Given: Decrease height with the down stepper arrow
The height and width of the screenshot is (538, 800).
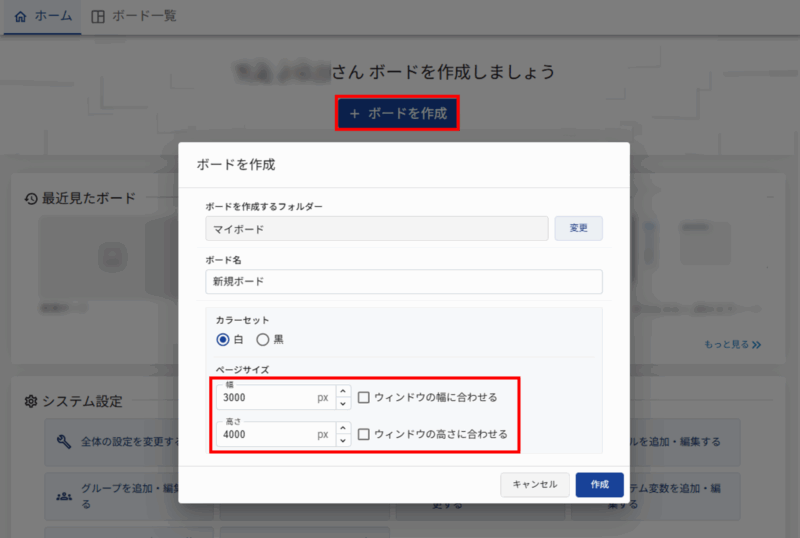Looking at the screenshot, I should (343, 441).
